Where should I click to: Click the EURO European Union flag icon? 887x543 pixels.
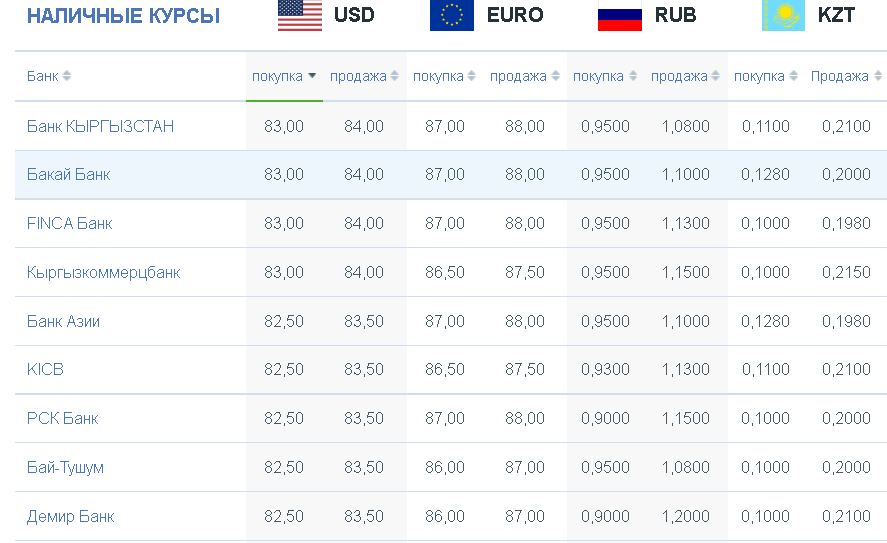451,15
